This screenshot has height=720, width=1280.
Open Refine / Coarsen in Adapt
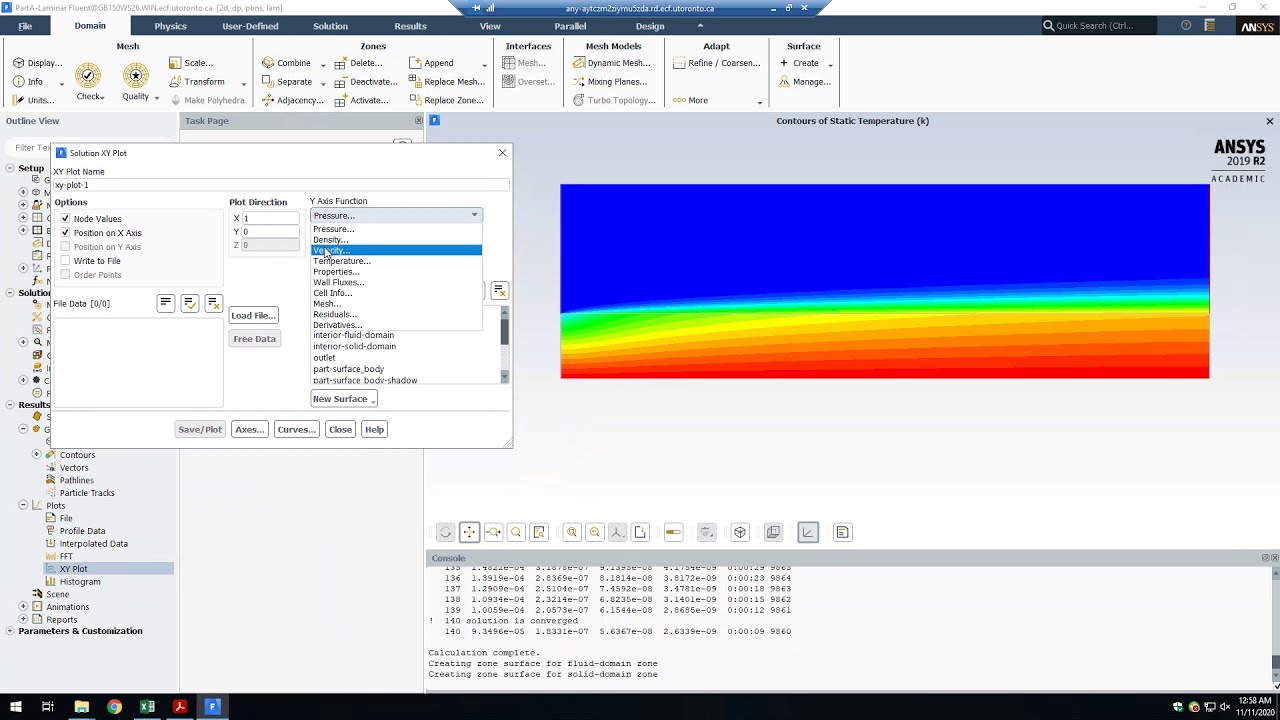click(x=717, y=63)
